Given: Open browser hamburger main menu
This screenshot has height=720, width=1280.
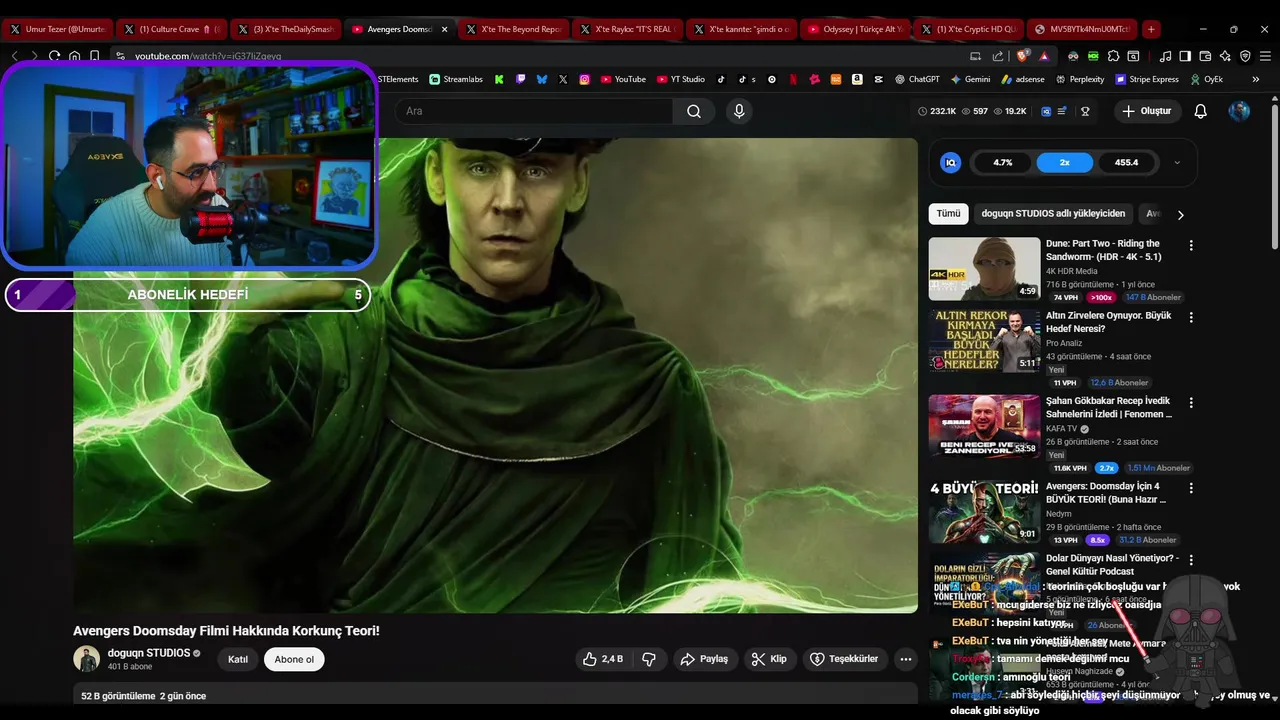Looking at the screenshot, I should [x=1265, y=56].
